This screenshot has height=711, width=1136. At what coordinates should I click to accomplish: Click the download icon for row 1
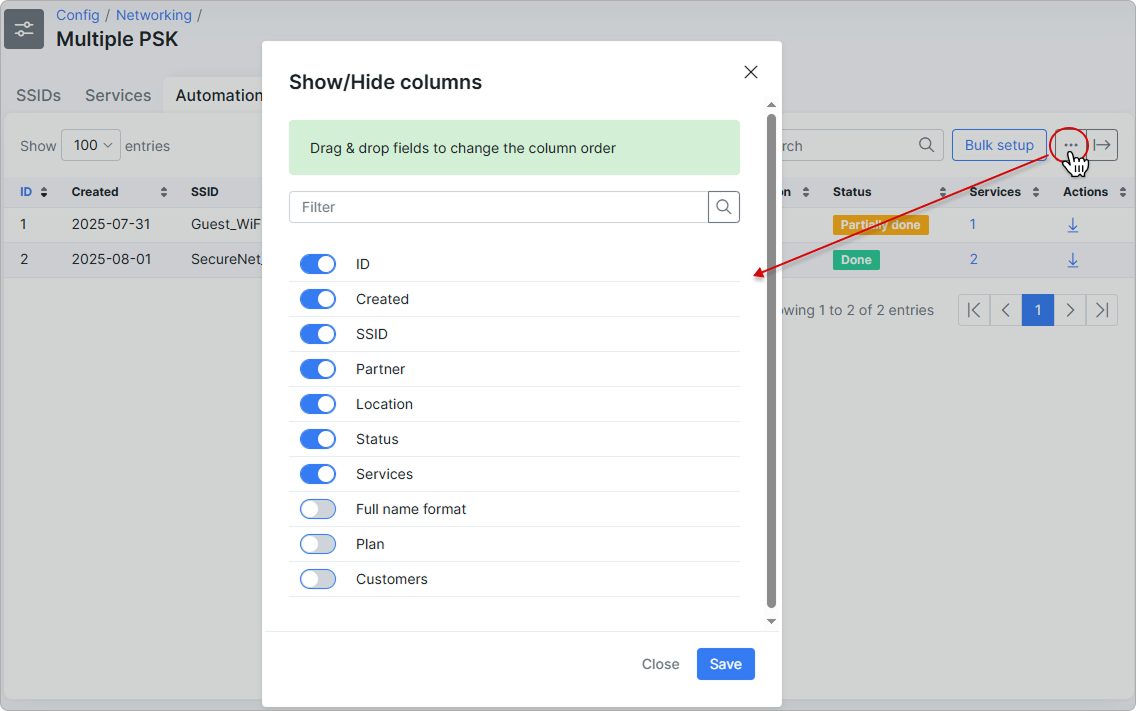tap(1072, 225)
